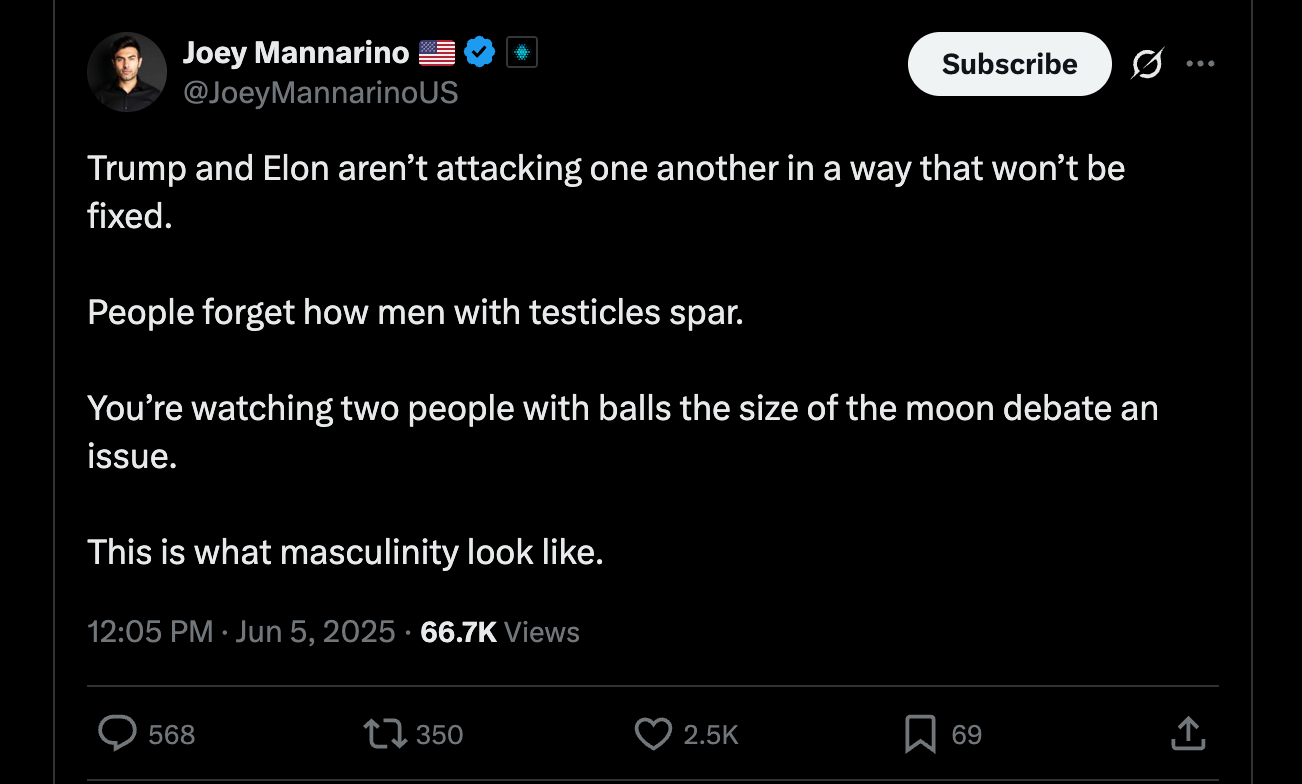Open the 568 replies count
1302x784 pixels.
coord(145,733)
